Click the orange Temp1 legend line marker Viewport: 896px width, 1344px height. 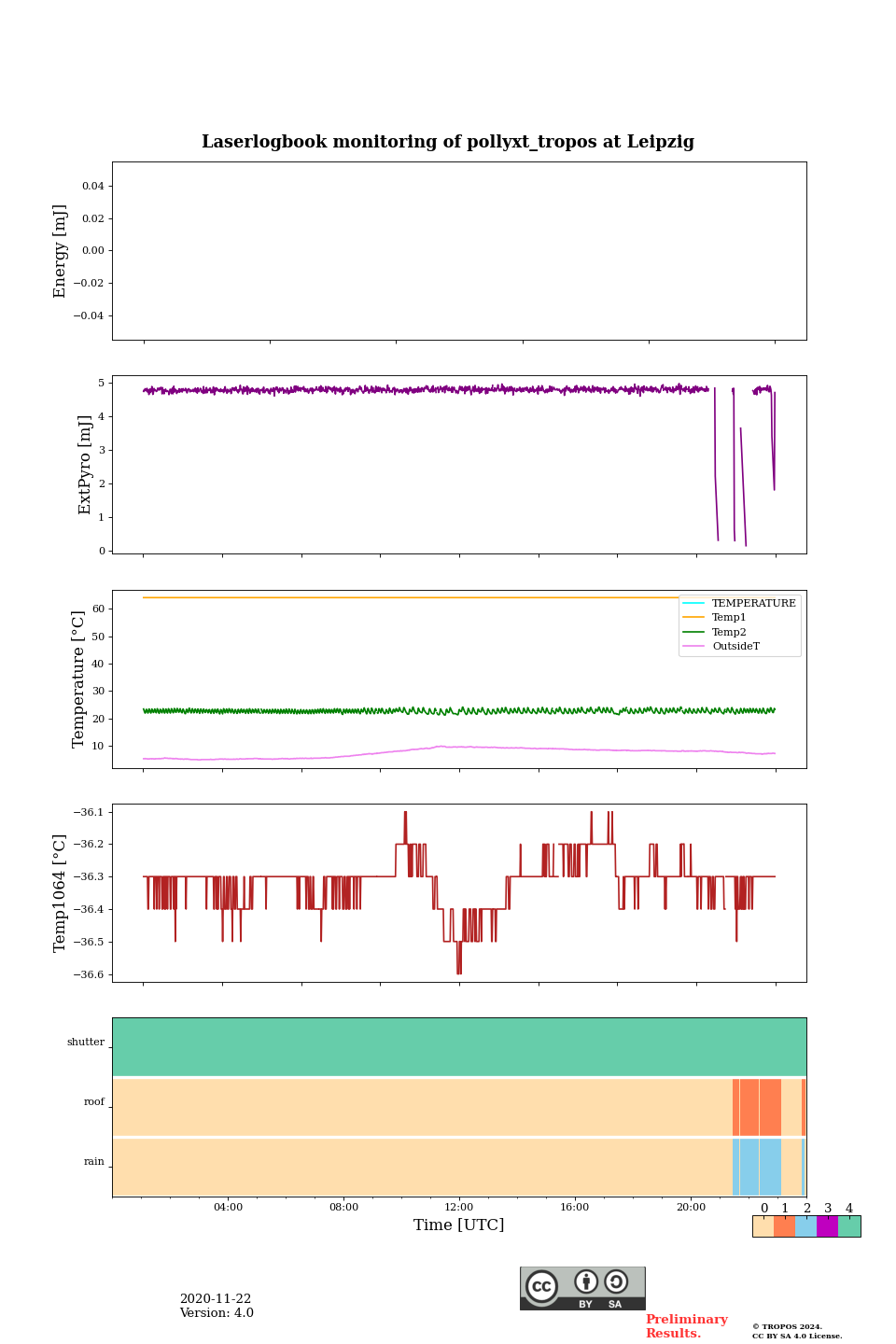click(693, 618)
